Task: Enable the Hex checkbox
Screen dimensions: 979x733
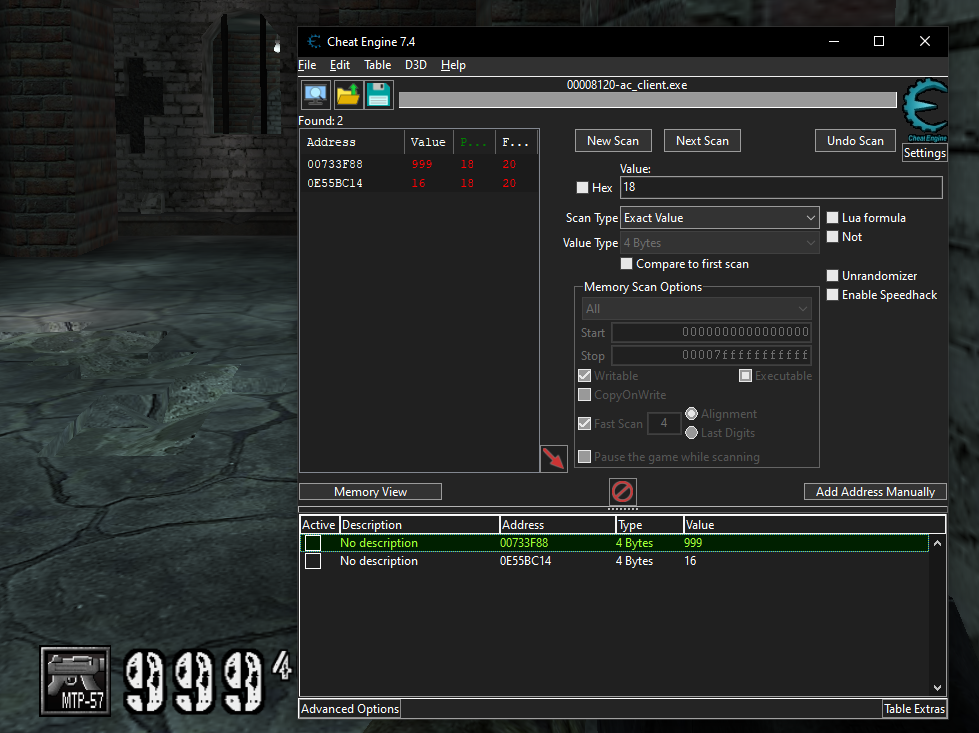Action: point(582,187)
